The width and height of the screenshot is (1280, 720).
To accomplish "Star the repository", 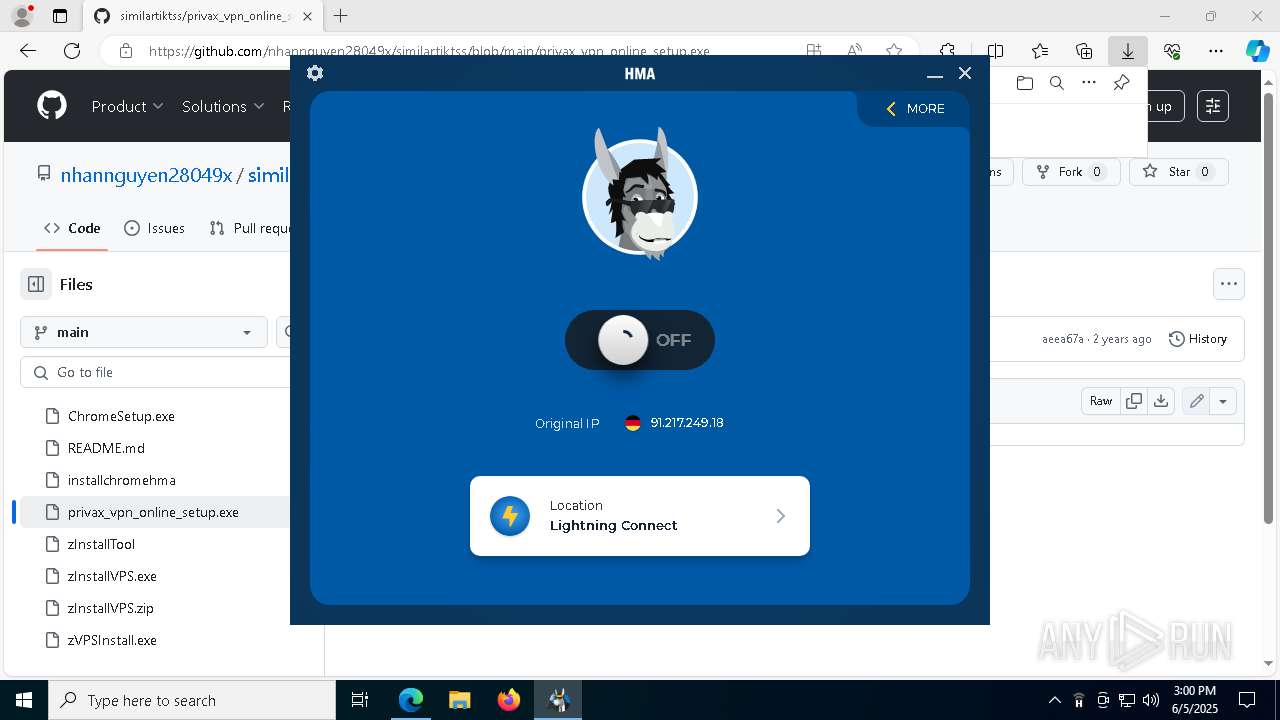I will point(1179,172).
